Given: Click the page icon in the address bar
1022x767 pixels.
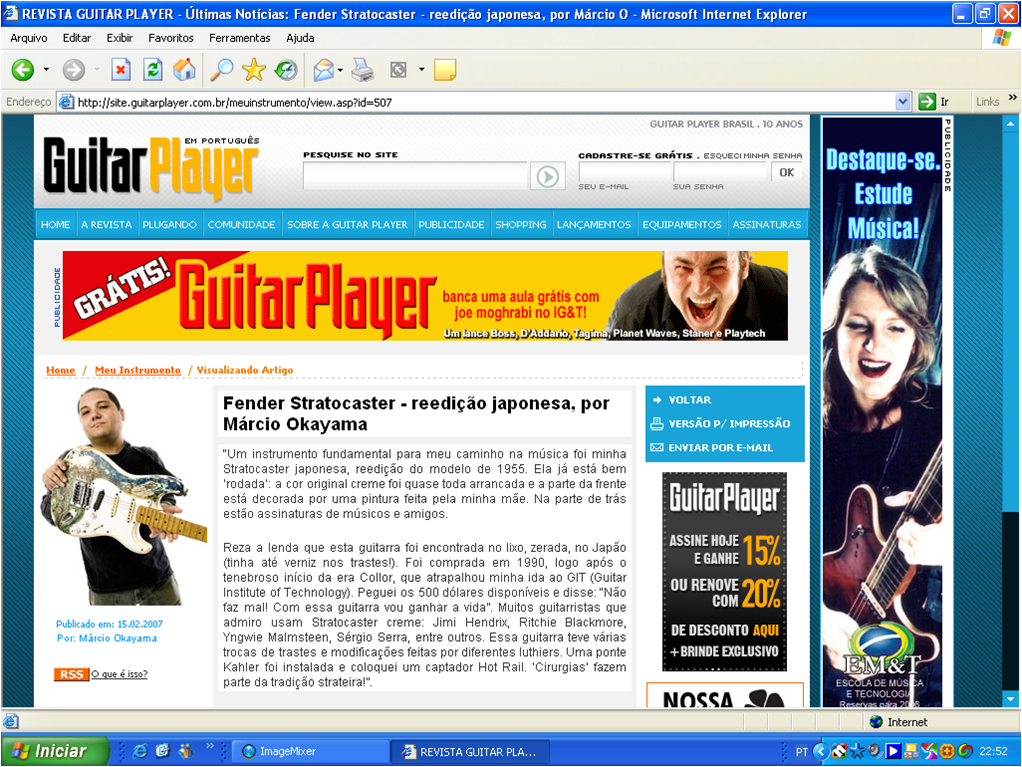Looking at the screenshot, I should pos(66,102).
